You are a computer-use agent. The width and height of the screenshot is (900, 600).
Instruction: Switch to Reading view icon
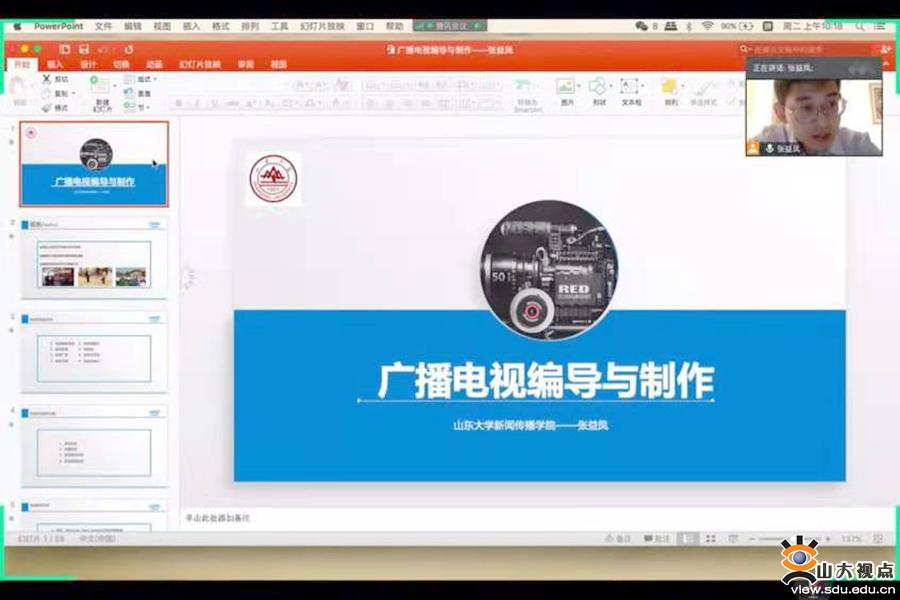coord(733,539)
